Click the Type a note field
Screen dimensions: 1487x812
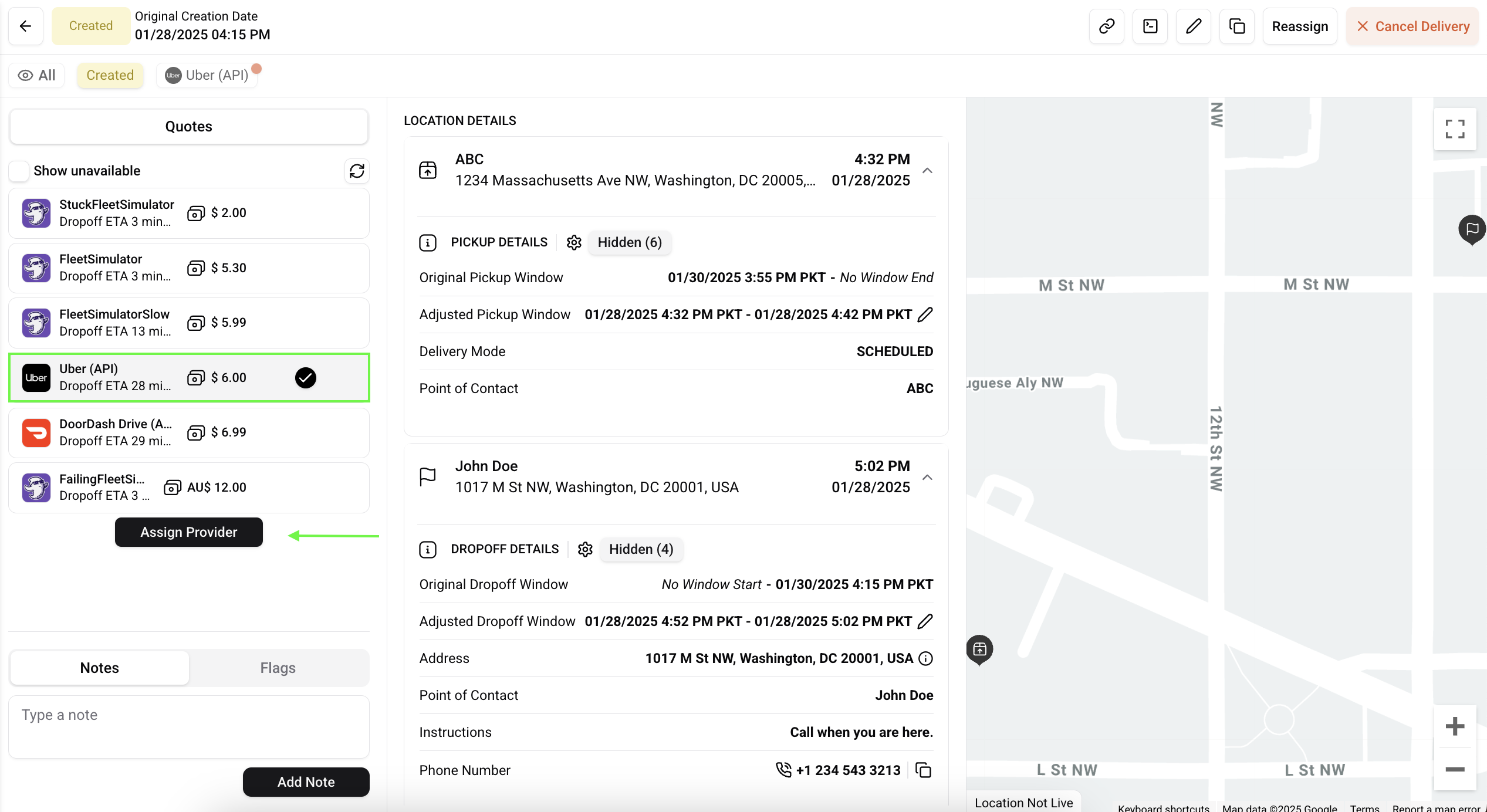click(189, 726)
